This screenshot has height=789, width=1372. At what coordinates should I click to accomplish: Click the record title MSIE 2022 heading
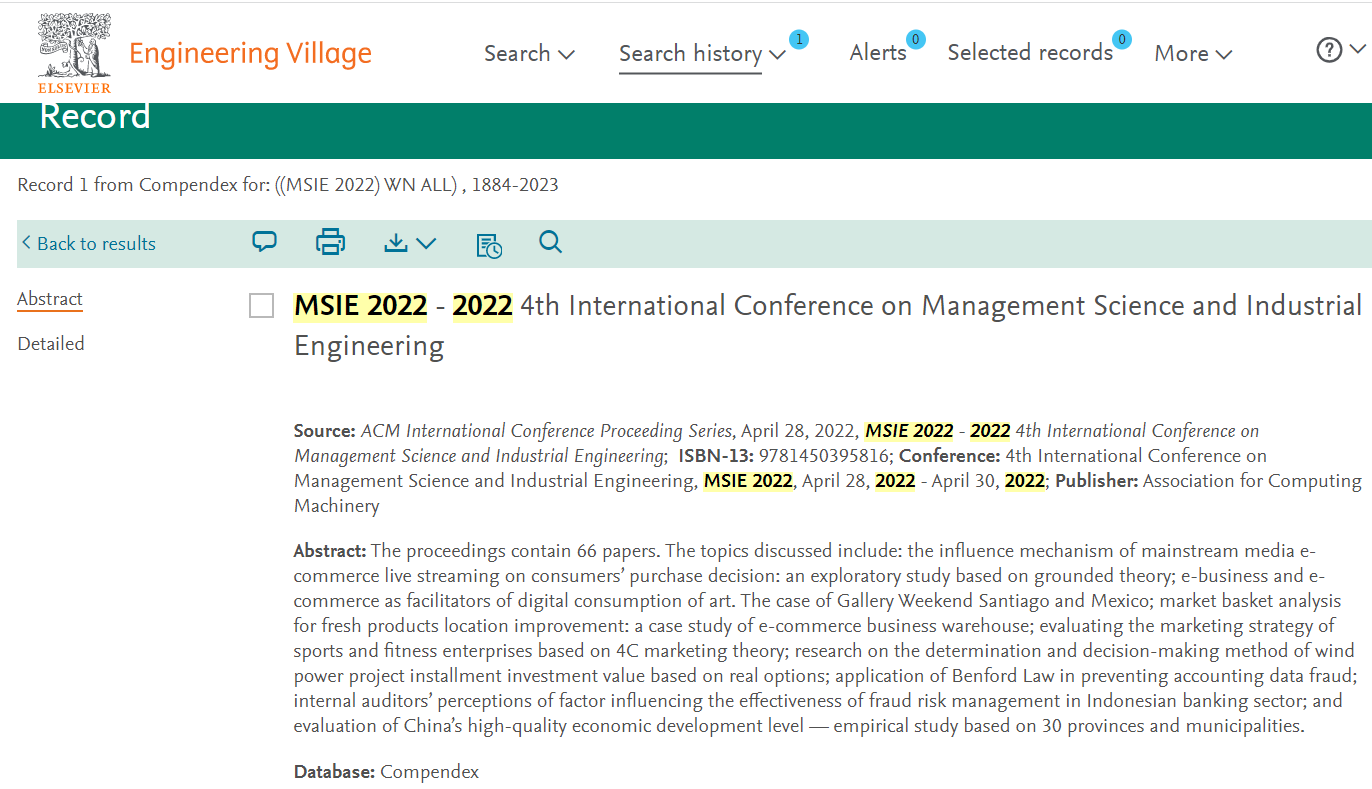click(x=828, y=325)
